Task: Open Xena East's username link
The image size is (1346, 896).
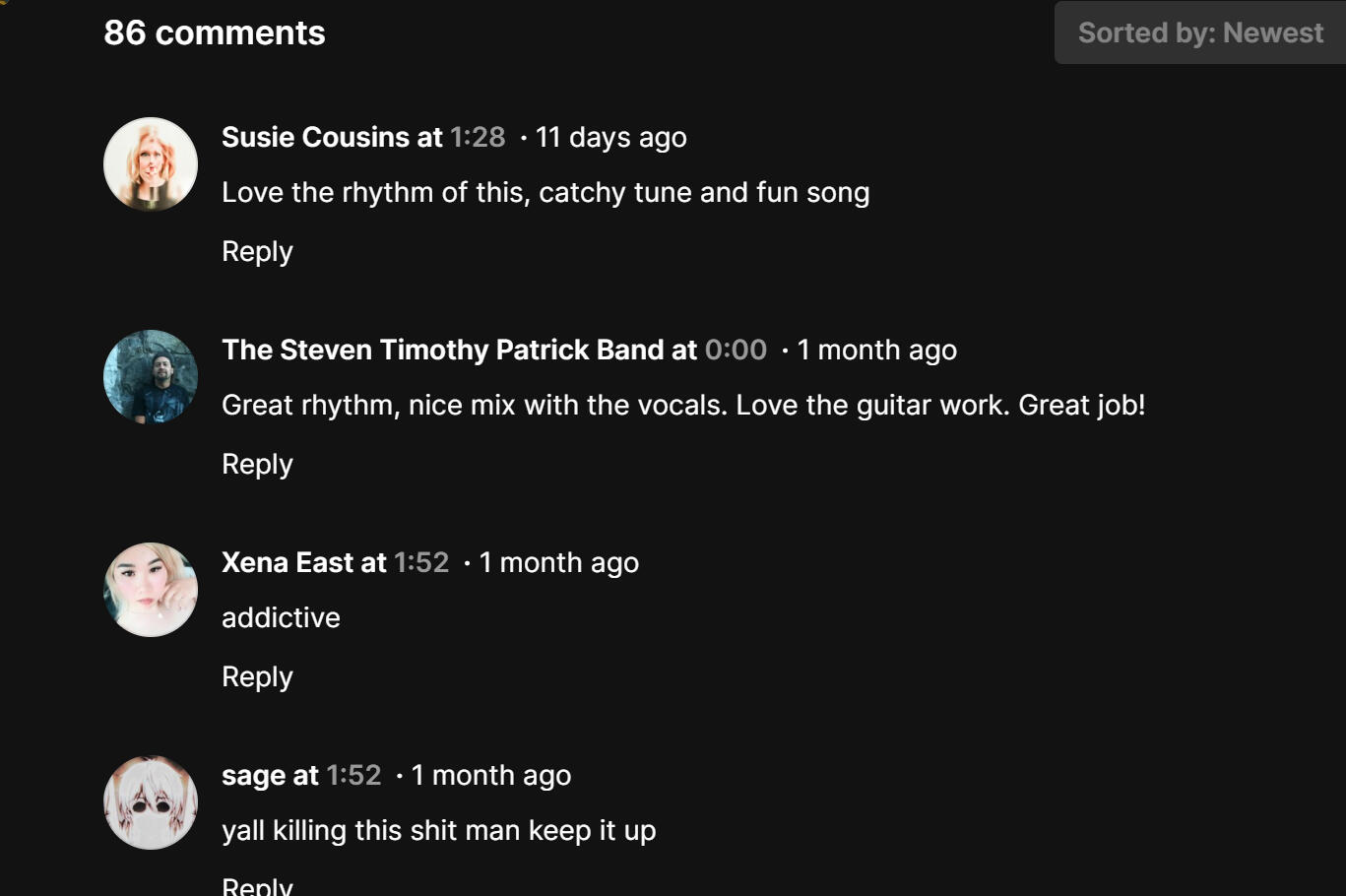Action: coord(288,562)
